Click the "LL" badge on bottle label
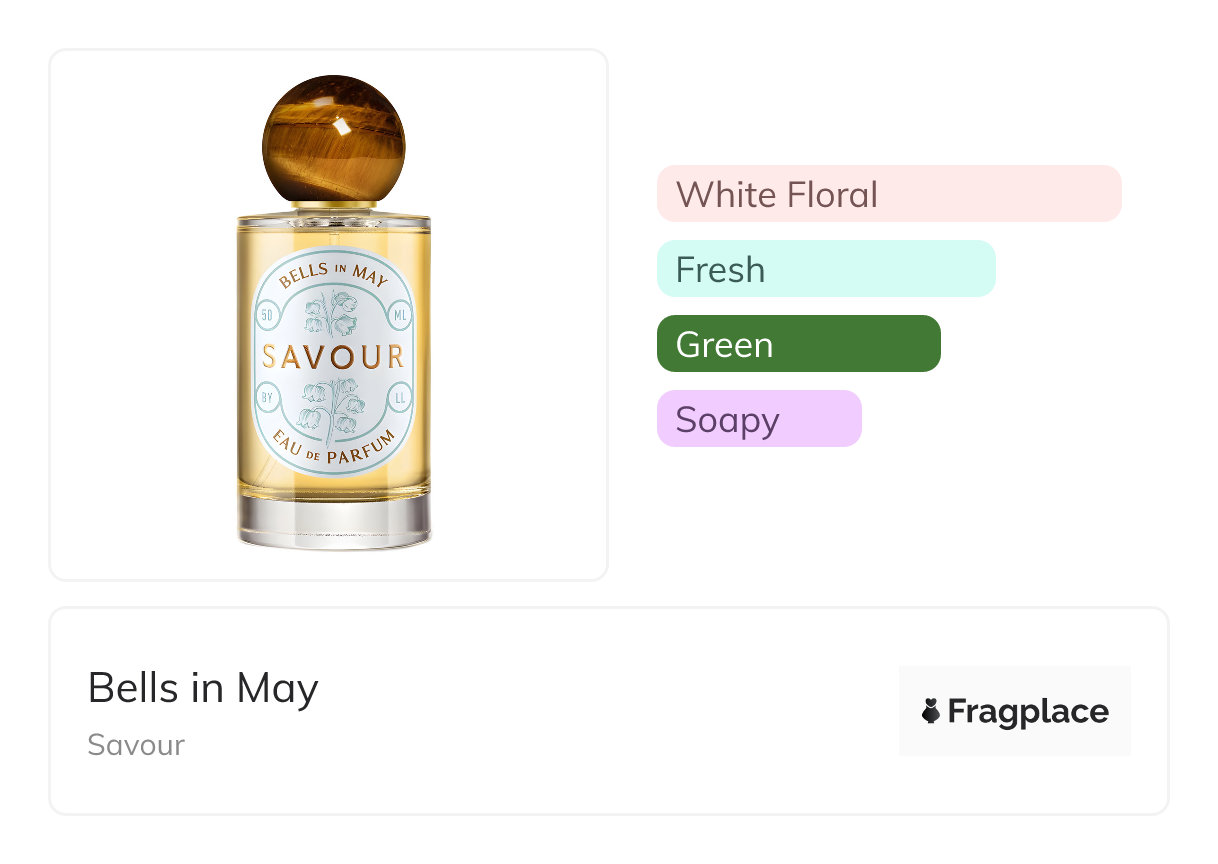Image resolution: width=1218 pixels, height=864 pixels. (400, 397)
